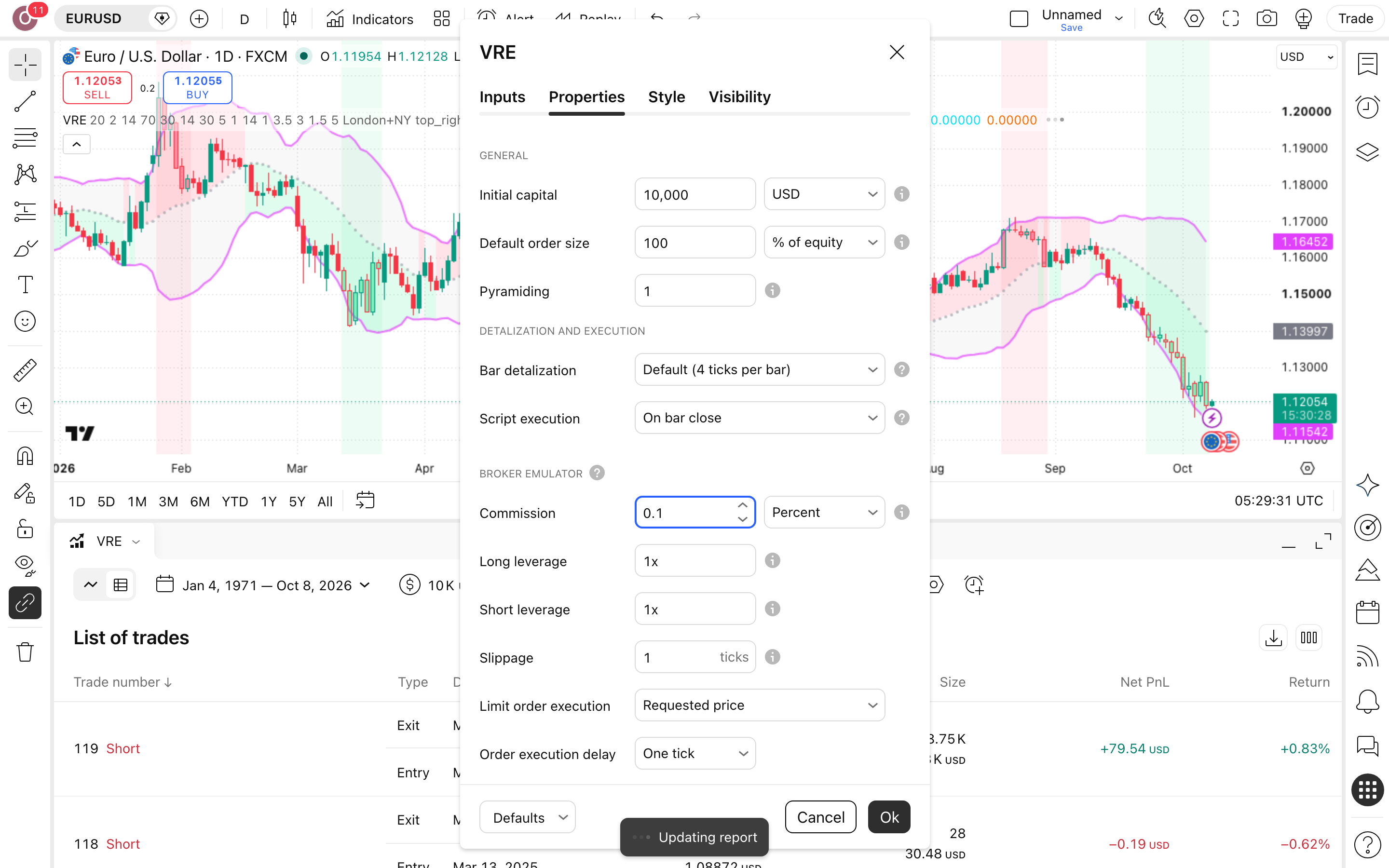Image resolution: width=1389 pixels, height=868 pixels.
Task: Switch to the Style tab
Action: (x=667, y=96)
